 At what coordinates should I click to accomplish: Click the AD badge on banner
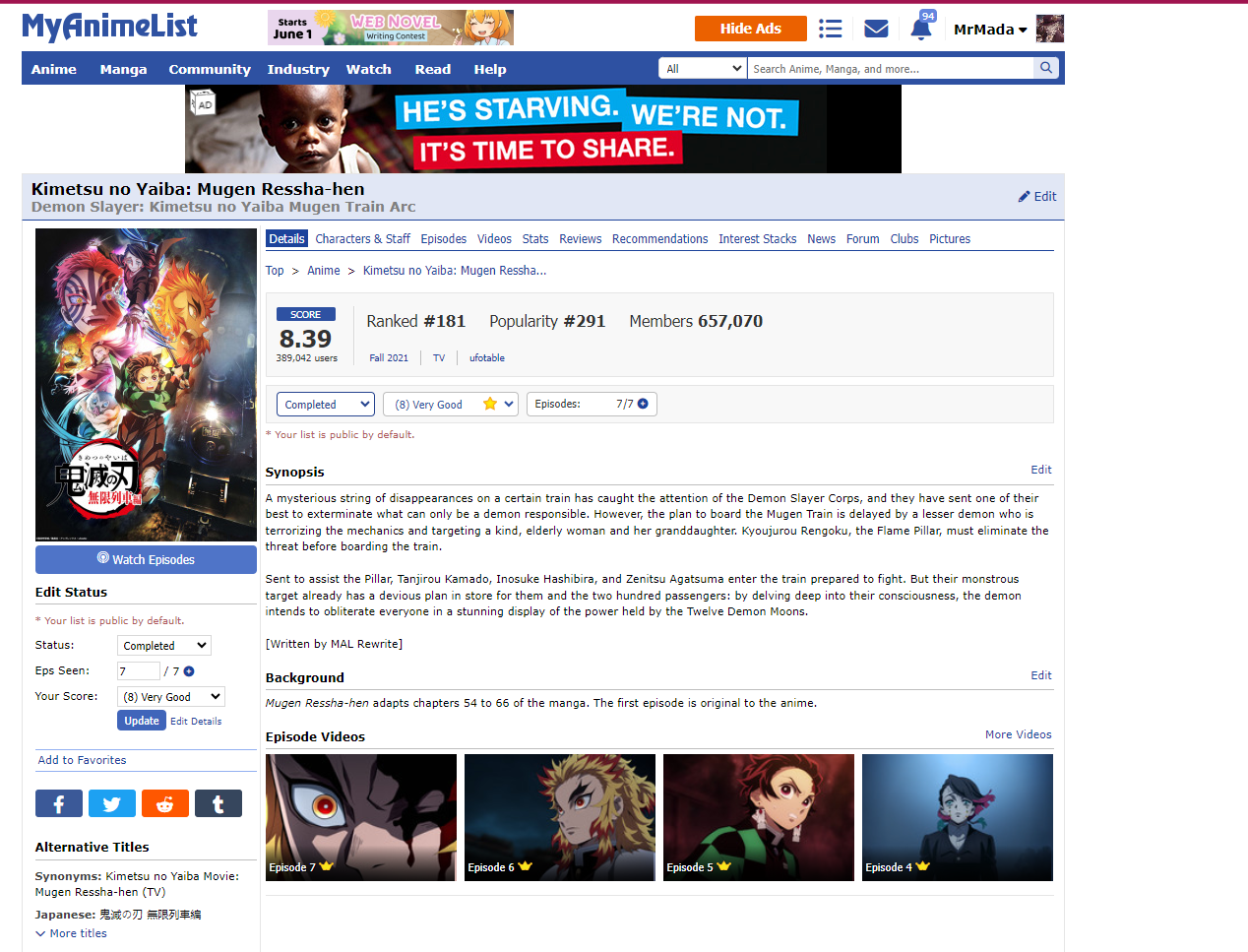(203, 103)
